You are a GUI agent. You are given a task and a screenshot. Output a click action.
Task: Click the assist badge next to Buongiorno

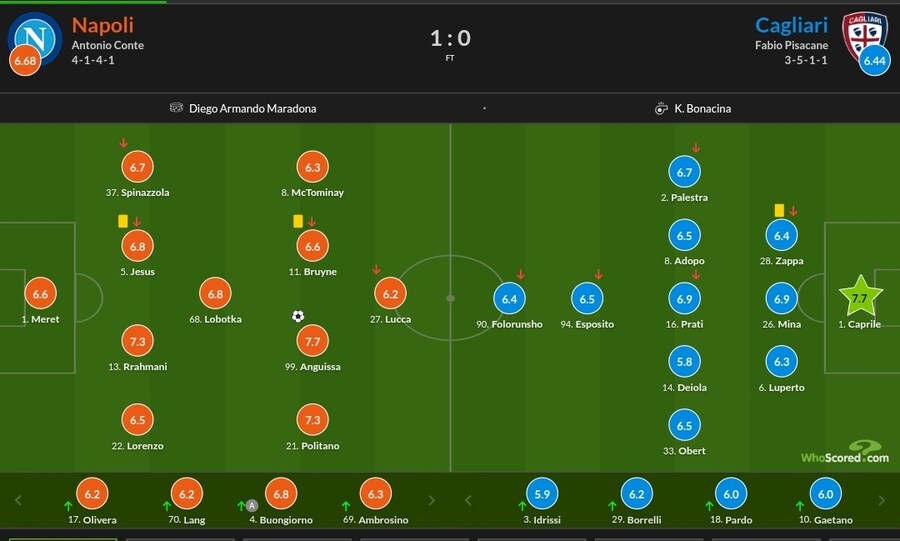tap(251, 505)
